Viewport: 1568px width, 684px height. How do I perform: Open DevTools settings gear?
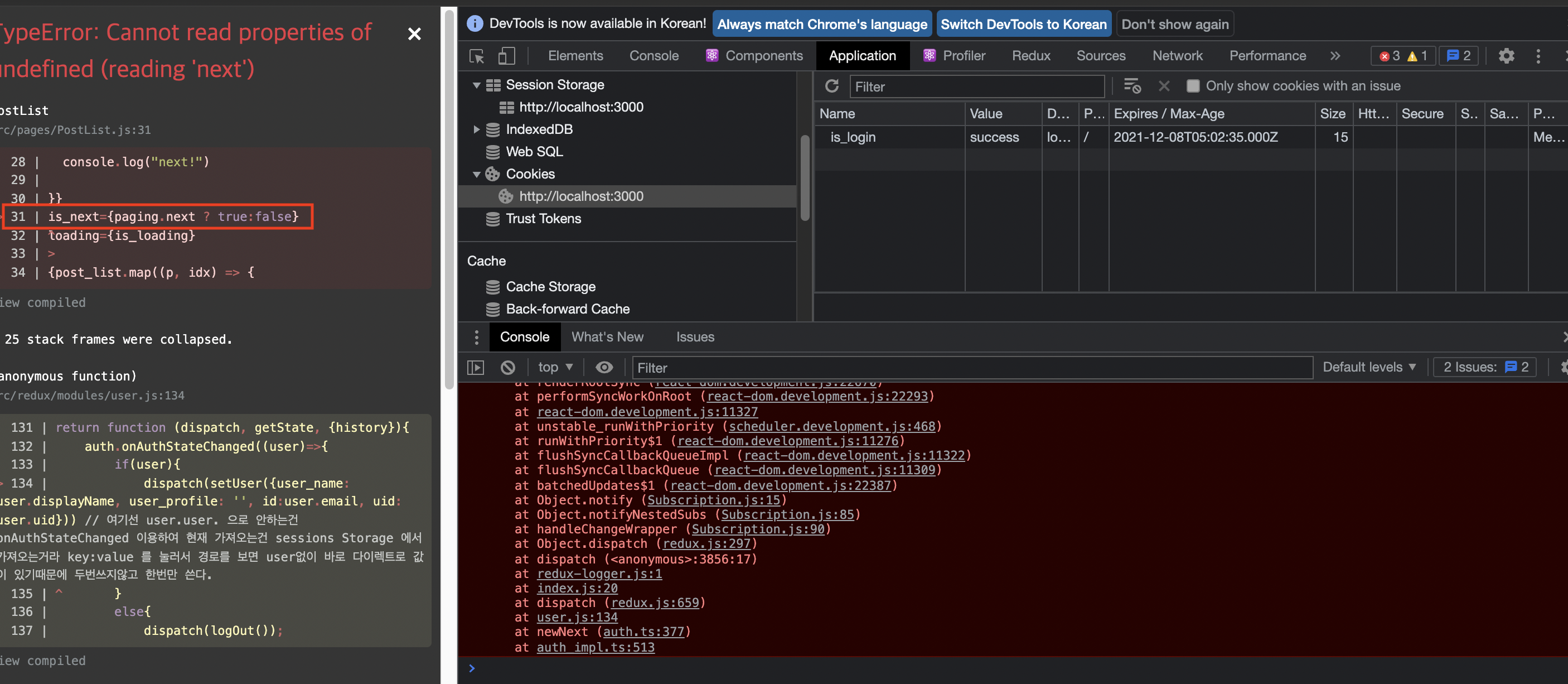[x=1506, y=56]
